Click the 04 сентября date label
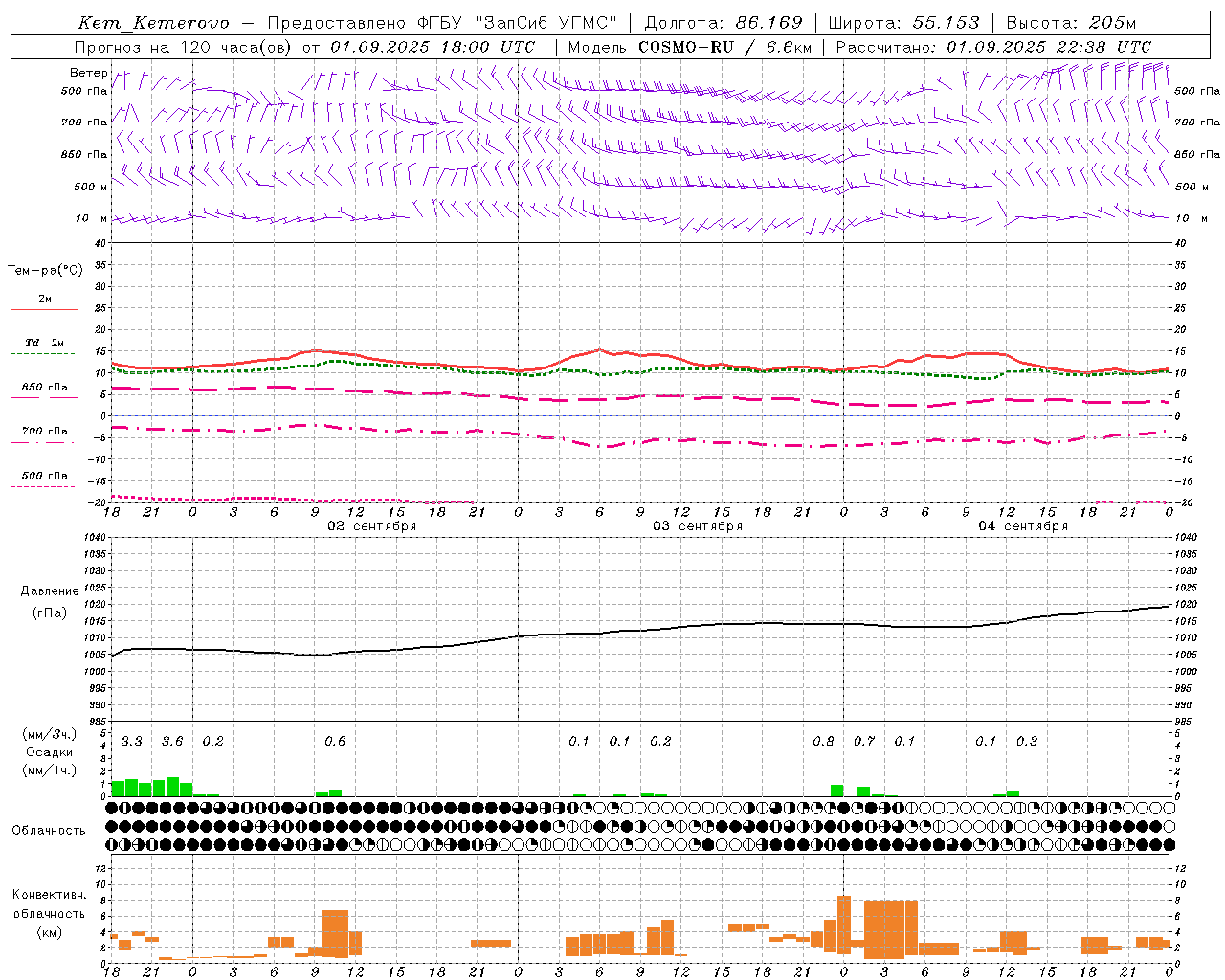1225x980 pixels. tap(1023, 526)
